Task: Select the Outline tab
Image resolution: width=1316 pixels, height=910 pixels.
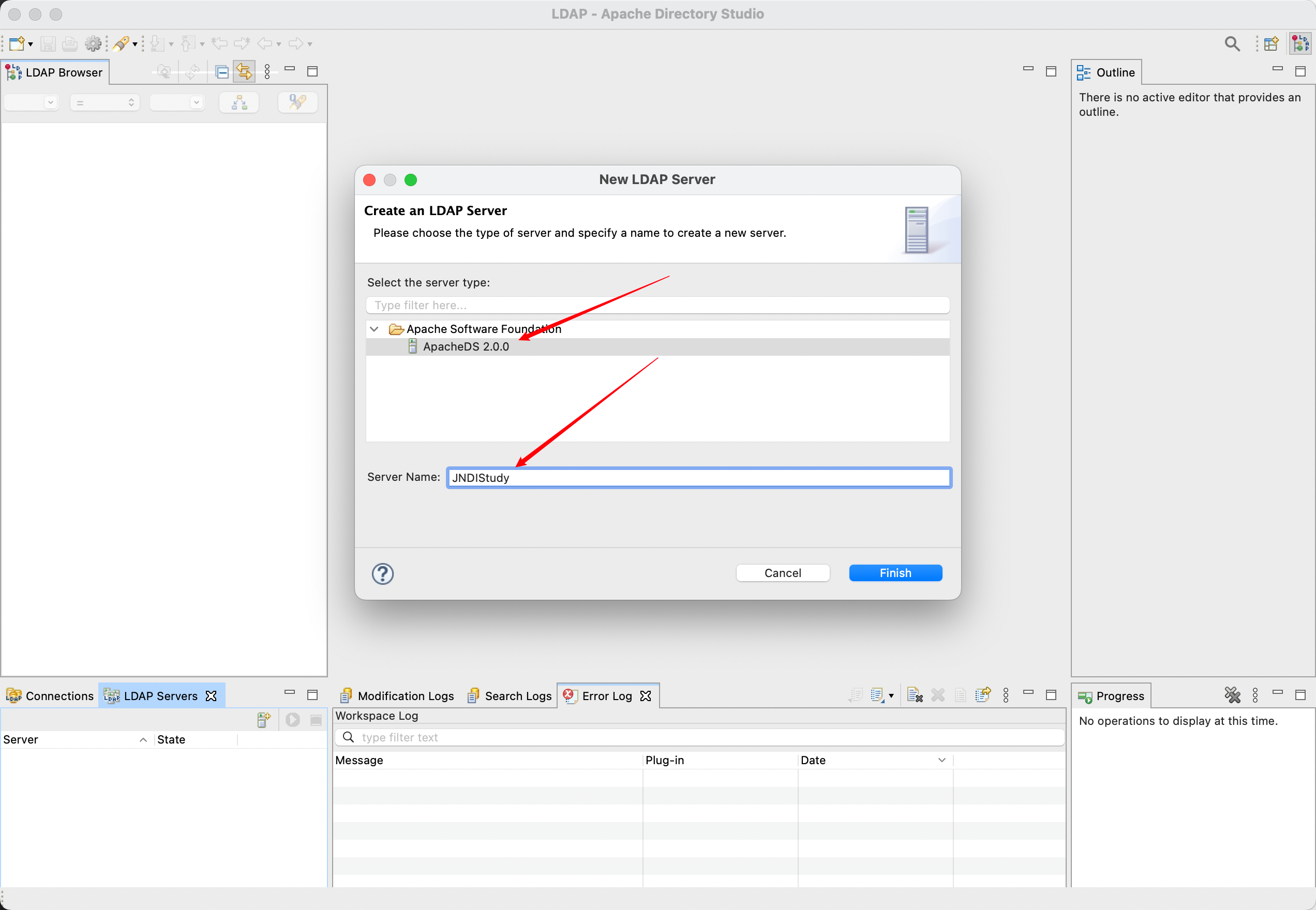Action: click(x=1106, y=72)
